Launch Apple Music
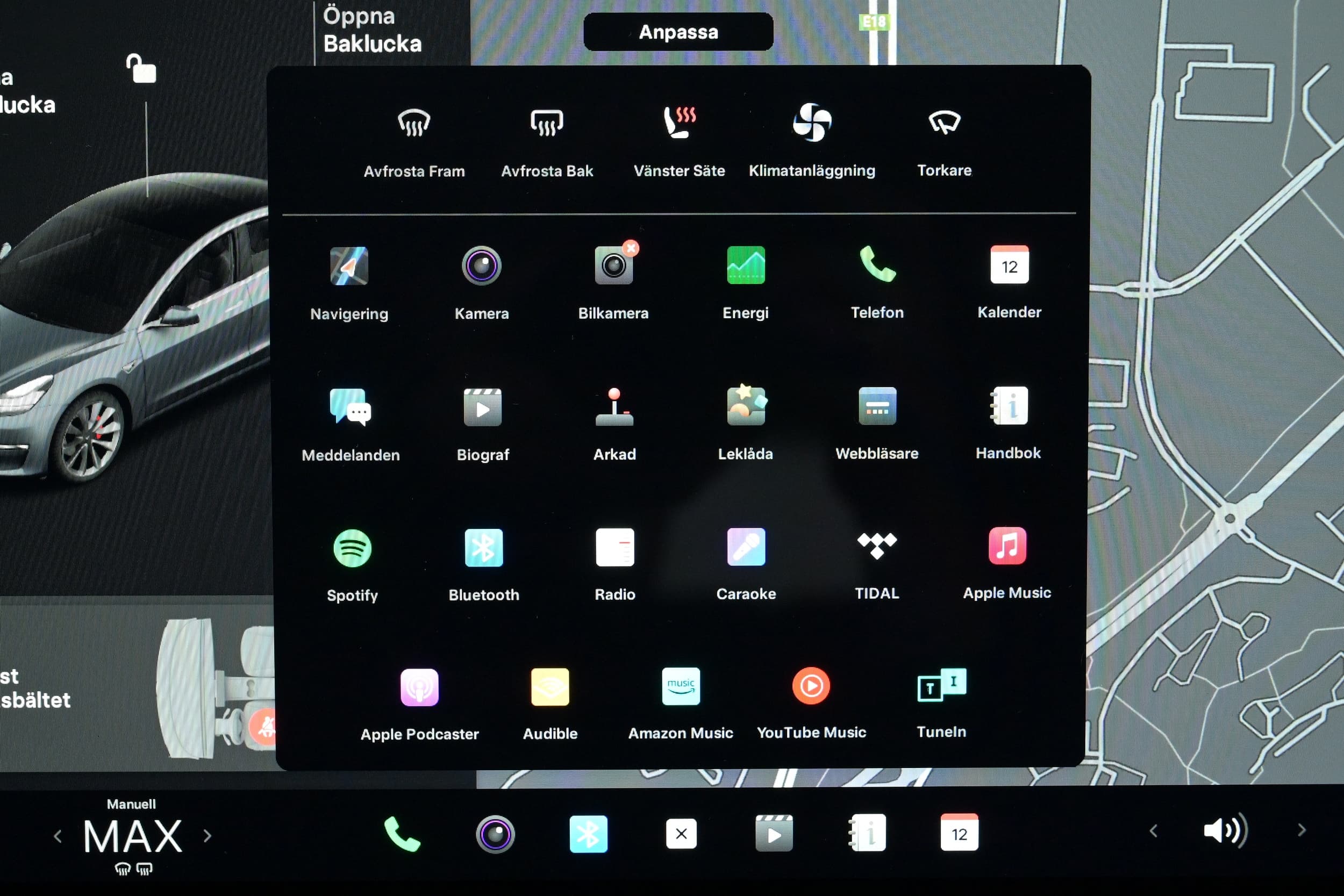Image resolution: width=1344 pixels, height=896 pixels. coord(1007,546)
